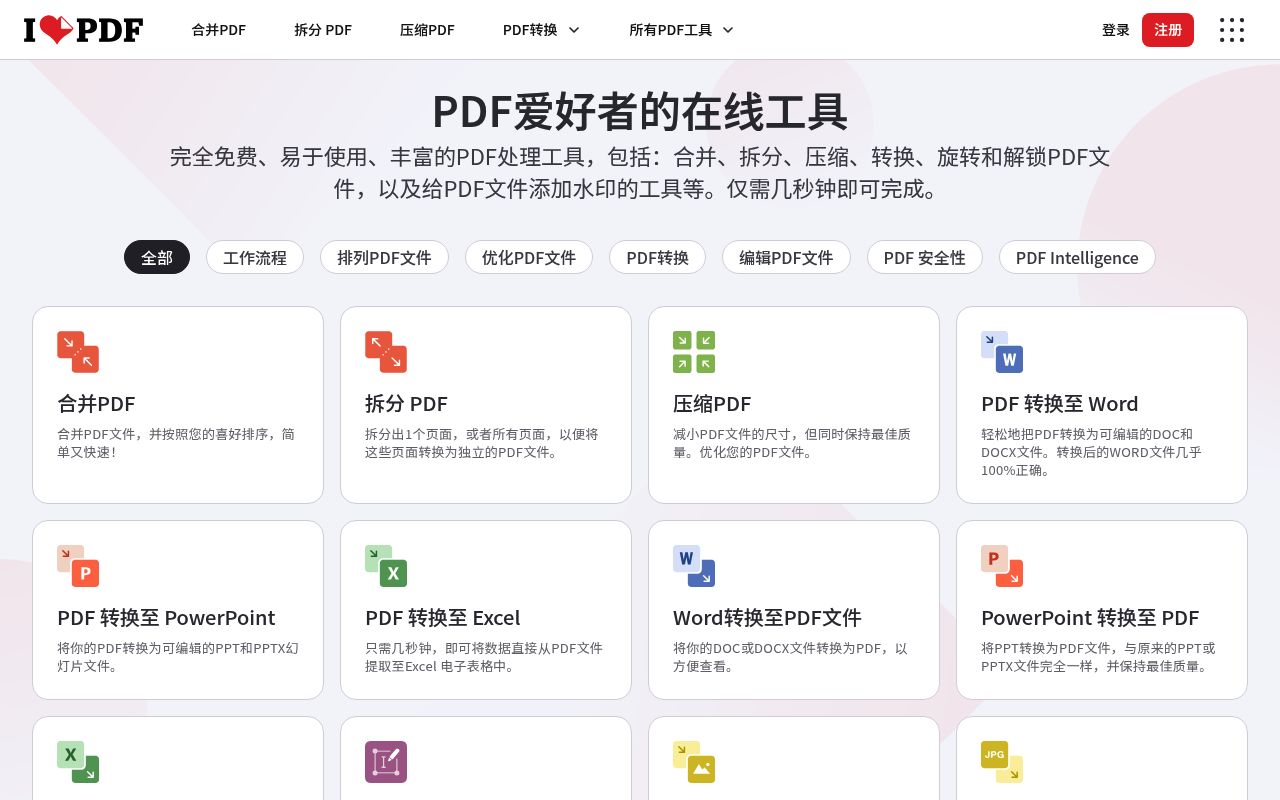Click the PDF 转换至 Word icon
Image resolution: width=1280 pixels, height=800 pixels.
coord(1002,352)
